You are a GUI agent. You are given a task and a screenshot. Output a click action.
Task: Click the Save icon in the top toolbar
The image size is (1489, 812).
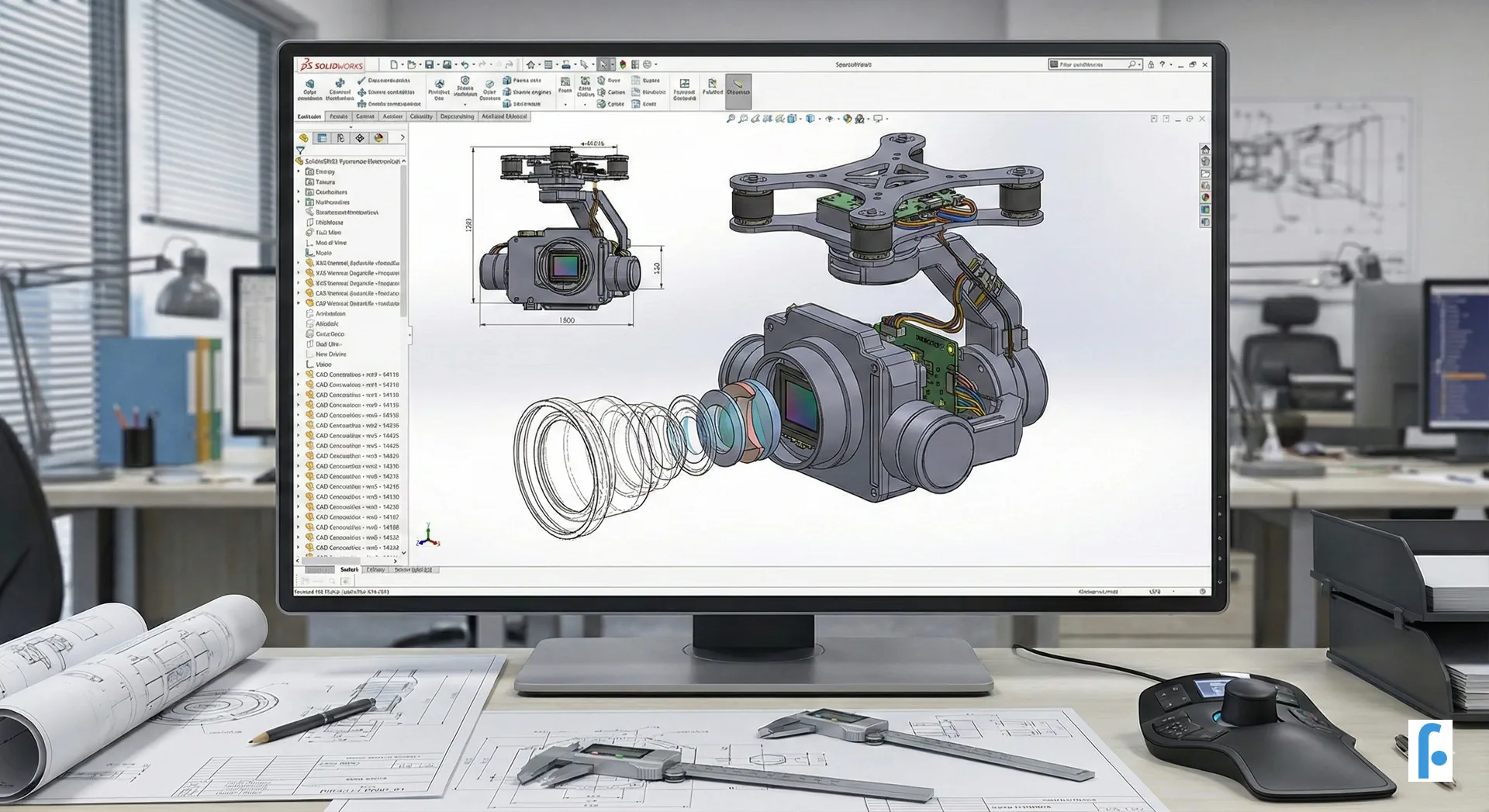click(x=429, y=66)
